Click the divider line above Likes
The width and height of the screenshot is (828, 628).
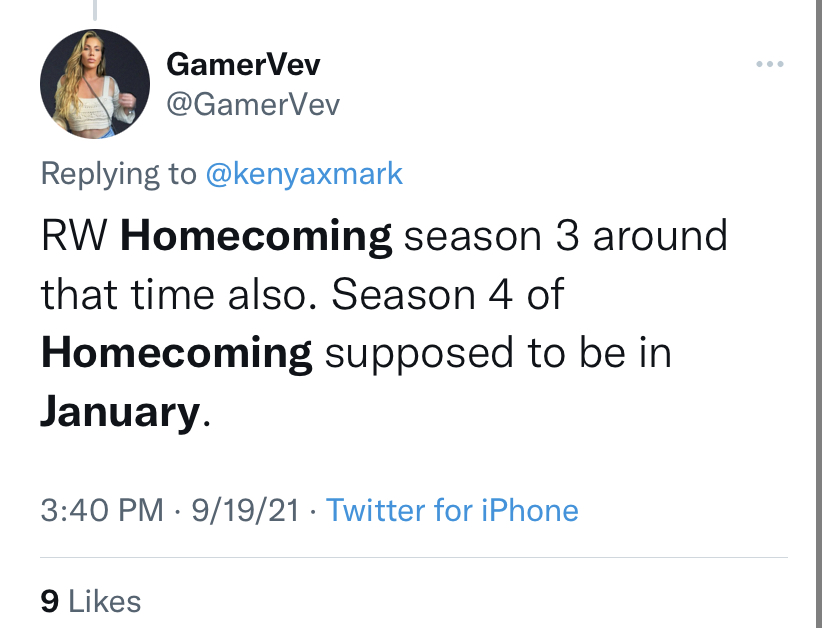414,557
